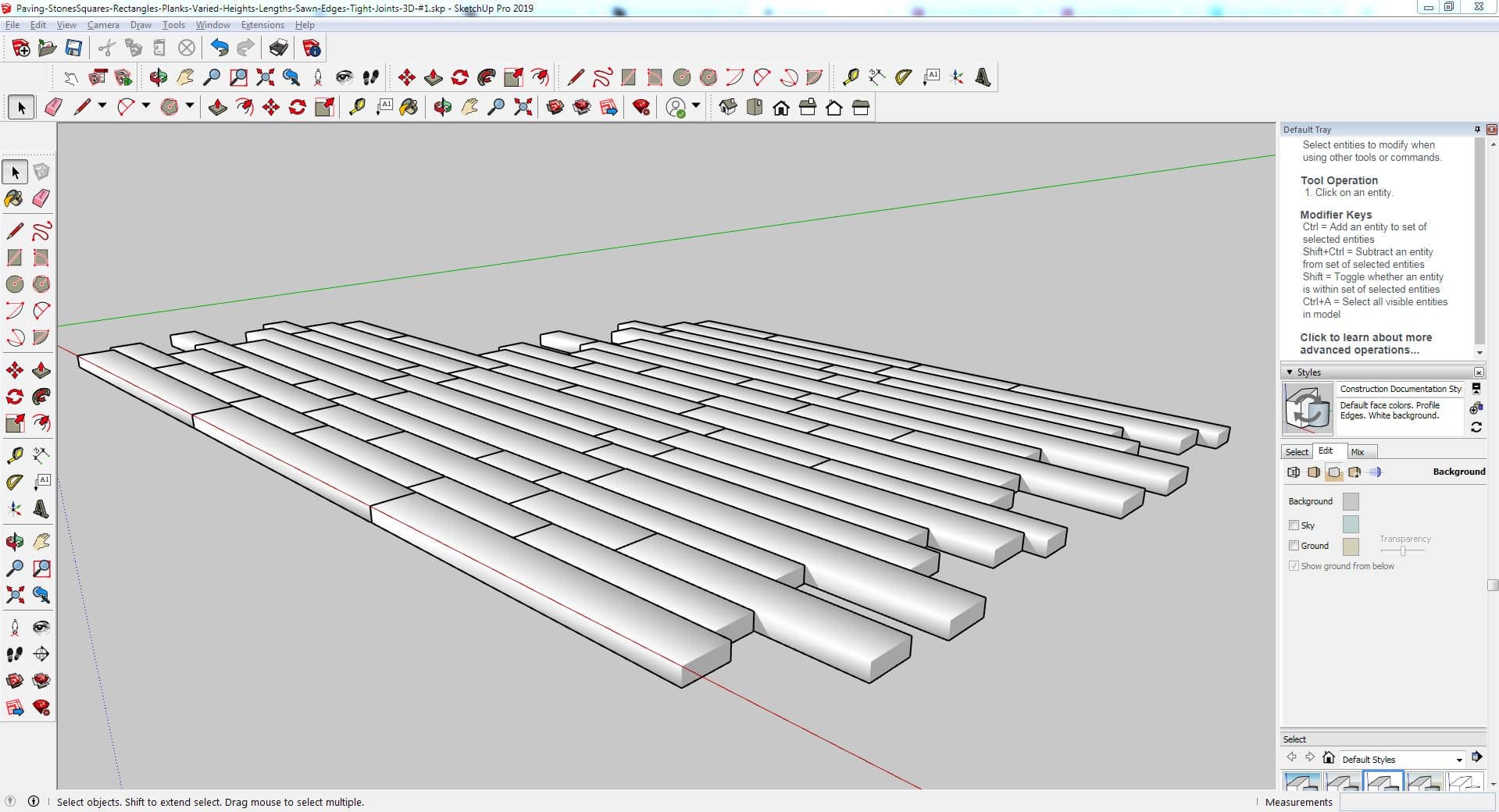Switch to Iso view house icon
The image size is (1499, 812).
tap(727, 108)
